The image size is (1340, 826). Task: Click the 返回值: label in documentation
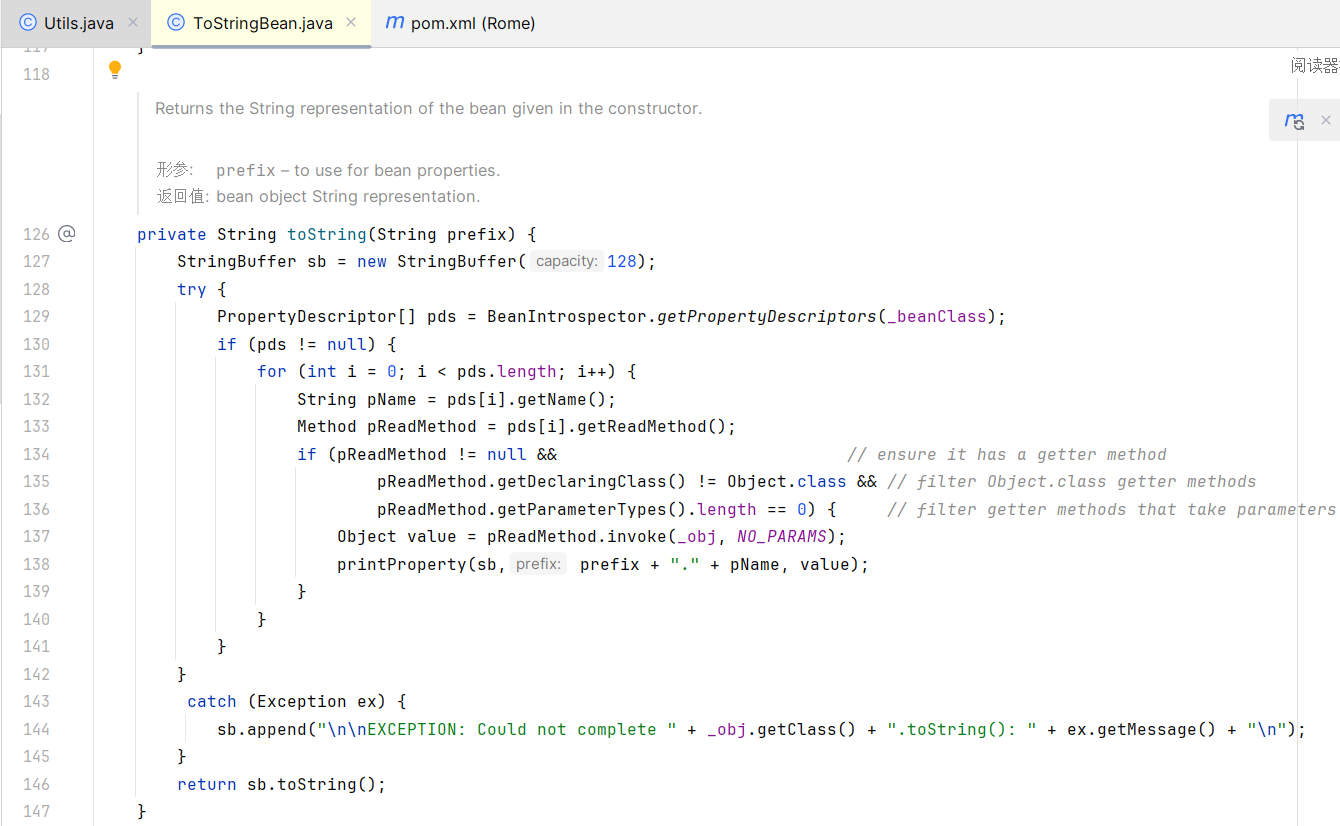(183, 196)
